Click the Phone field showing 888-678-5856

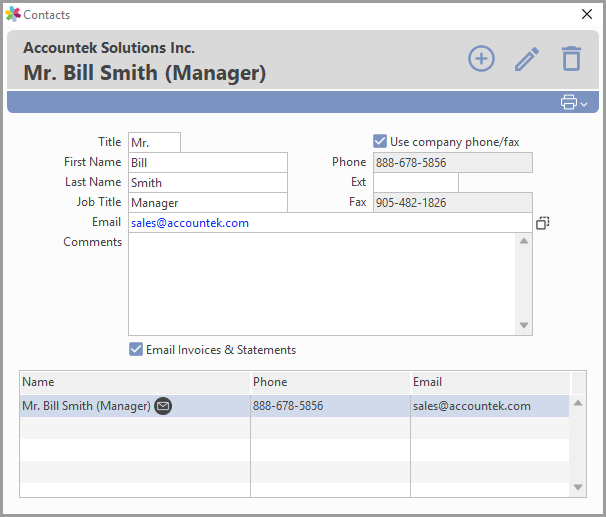click(x=453, y=162)
